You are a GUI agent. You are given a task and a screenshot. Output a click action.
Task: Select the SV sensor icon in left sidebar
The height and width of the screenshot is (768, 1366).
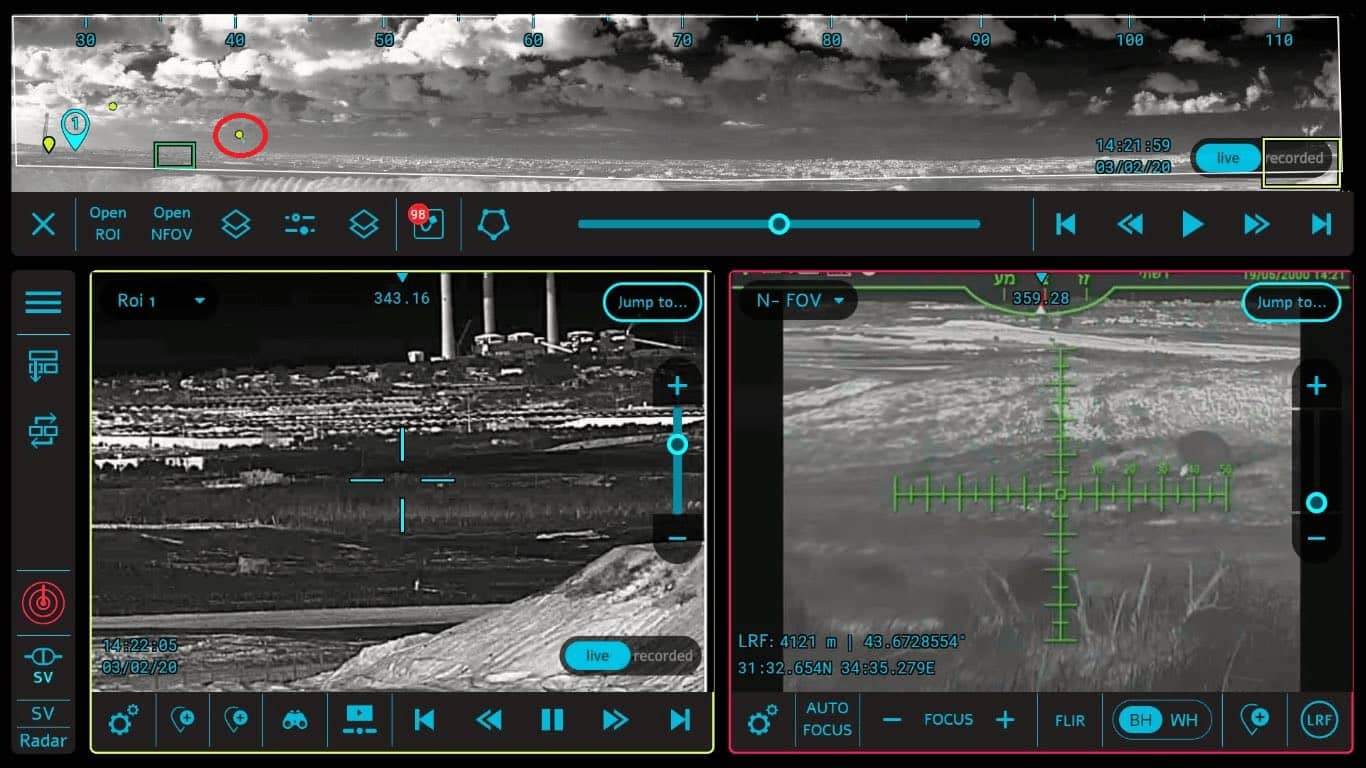[42, 660]
